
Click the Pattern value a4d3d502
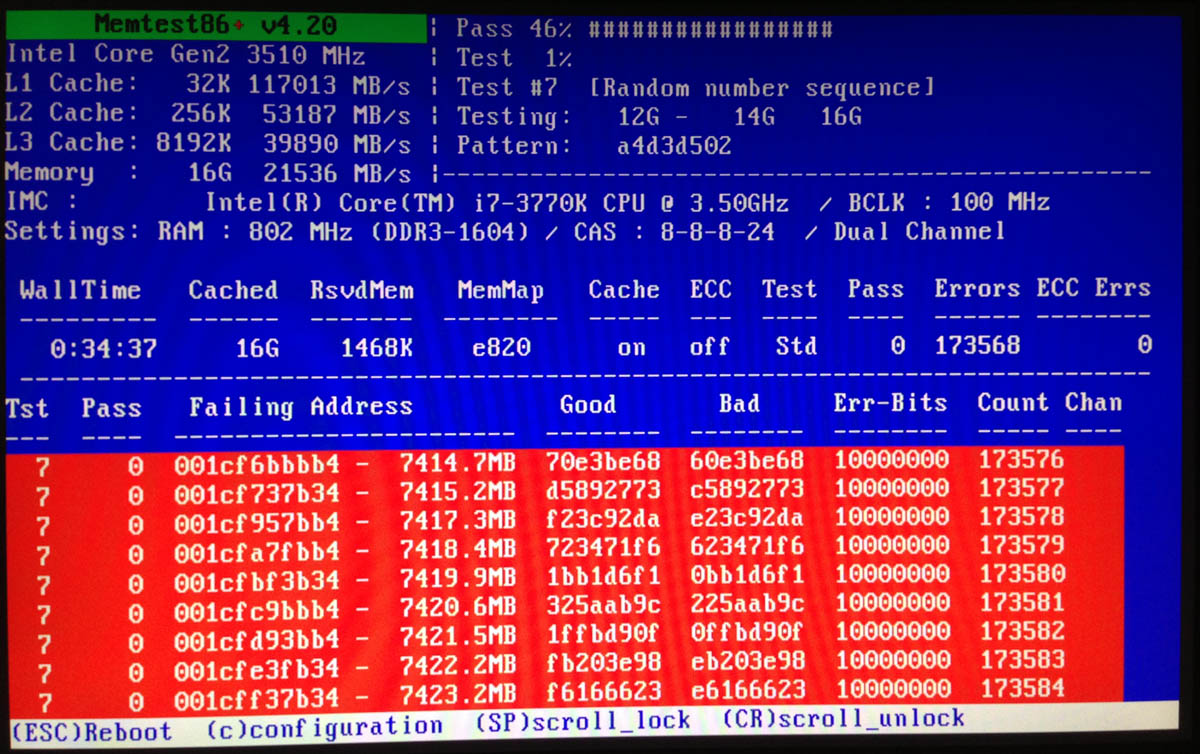pos(674,146)
